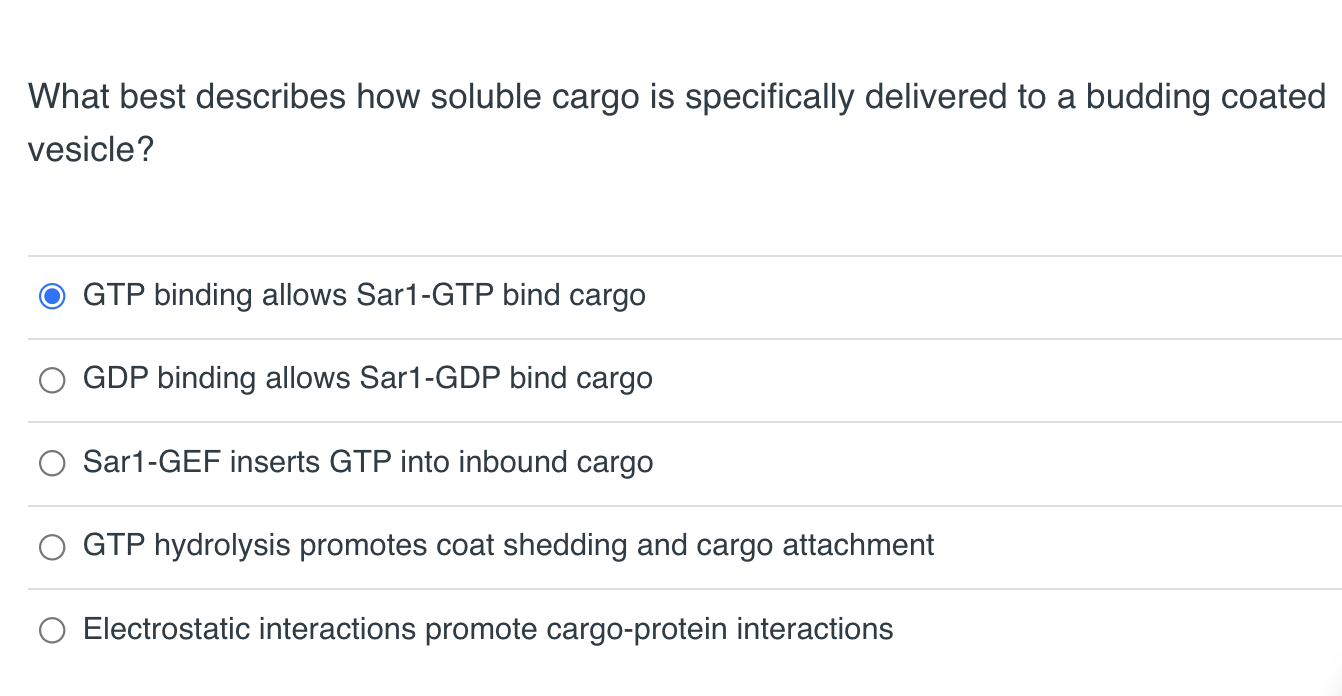Viewport: 1342px width, 696px height.
Task: Click the third answer row
Action: pos(400,462)
